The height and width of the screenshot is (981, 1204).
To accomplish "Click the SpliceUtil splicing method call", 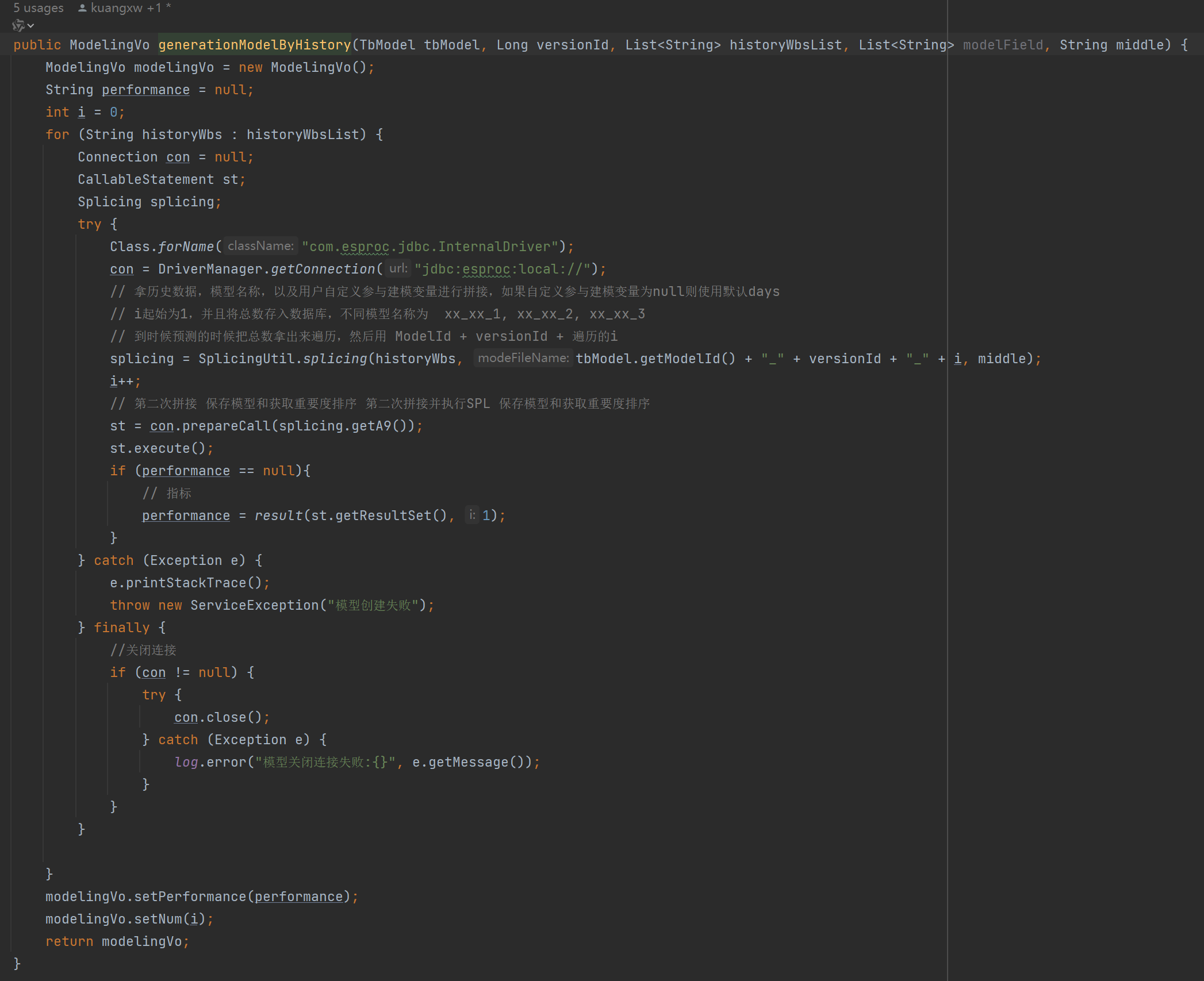I will pyautogui.click(x=334, y=359).
